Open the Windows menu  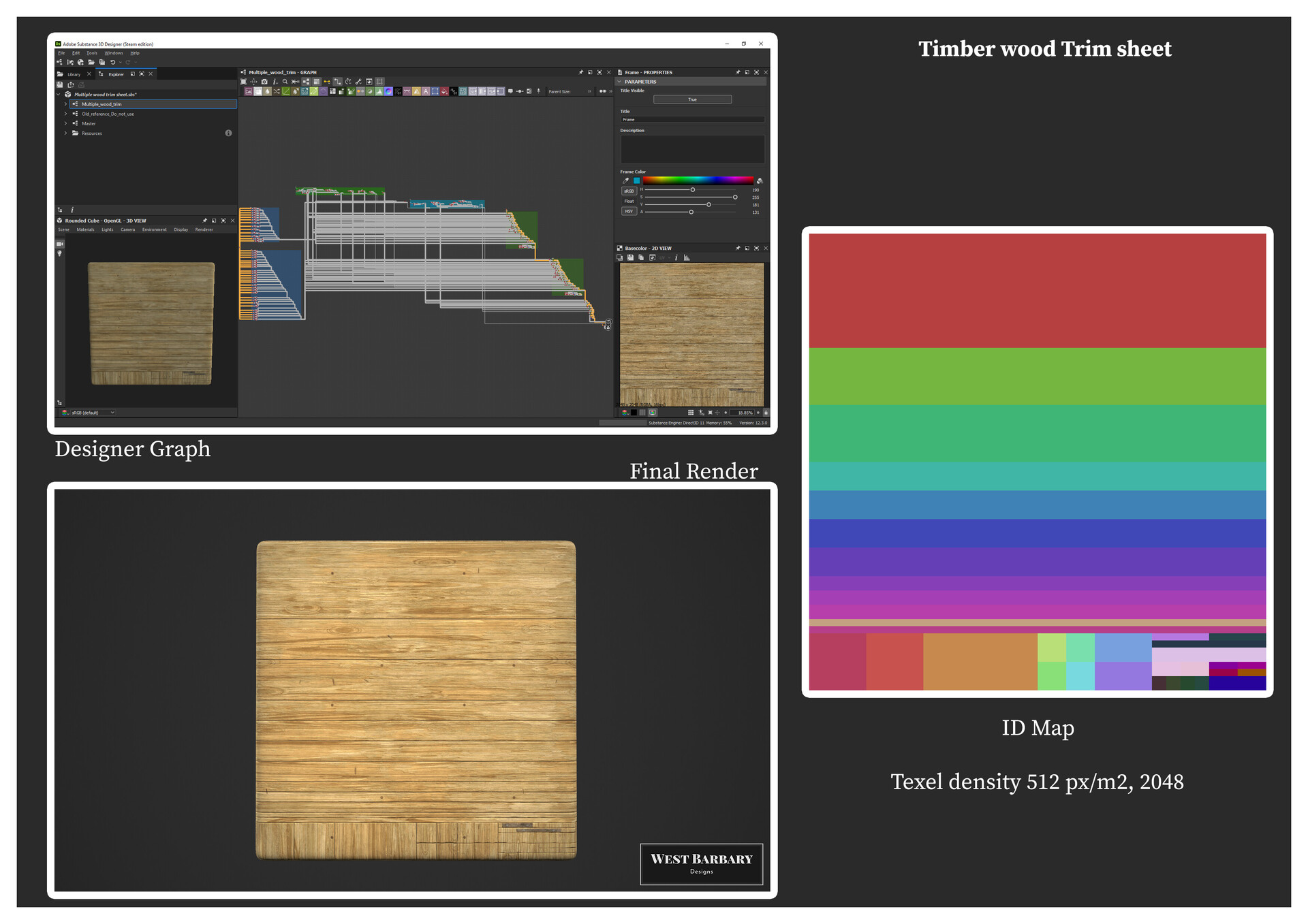[113, 53]
